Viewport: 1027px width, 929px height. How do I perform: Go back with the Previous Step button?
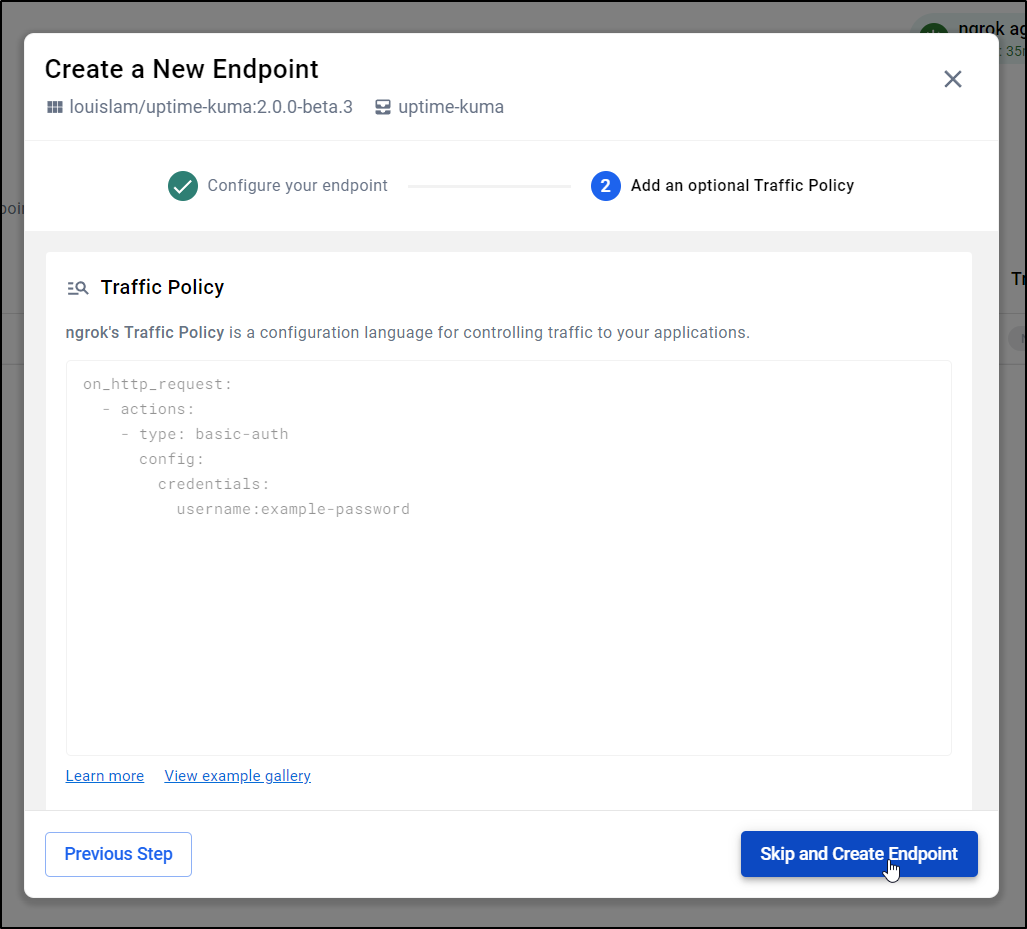click(x=118, y=854)
